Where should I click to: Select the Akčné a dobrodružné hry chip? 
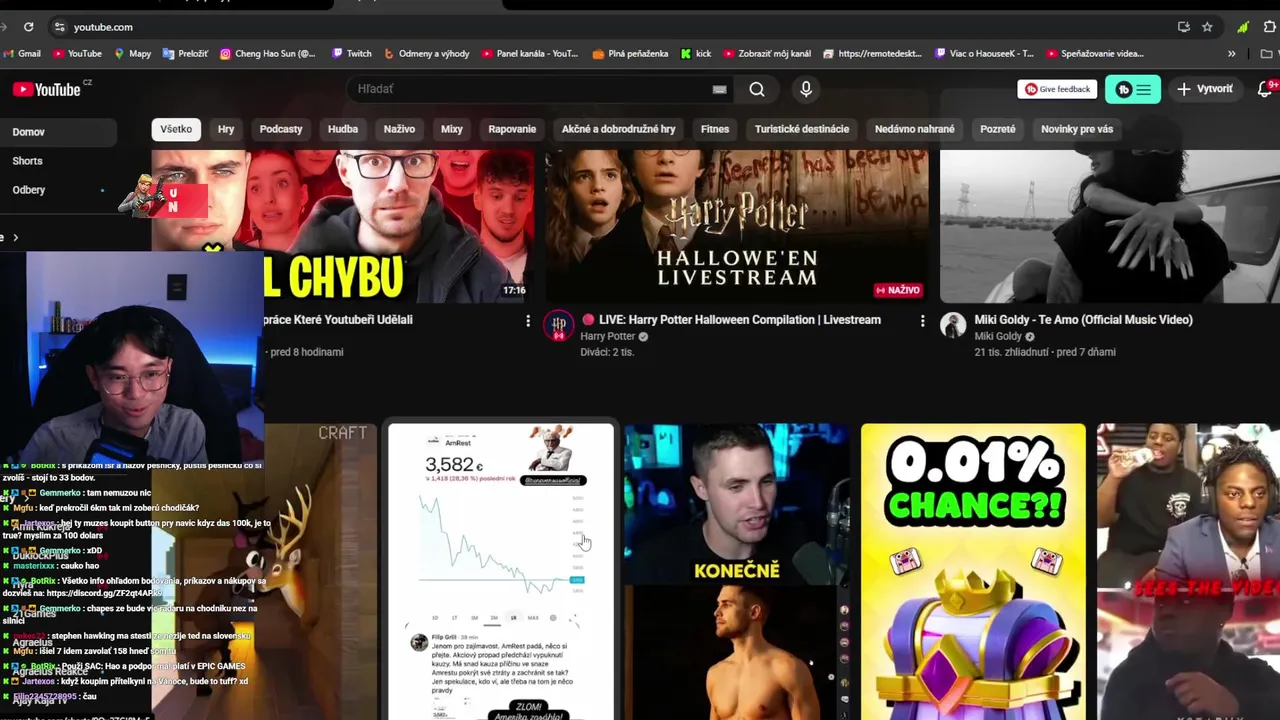pos(619,129)
